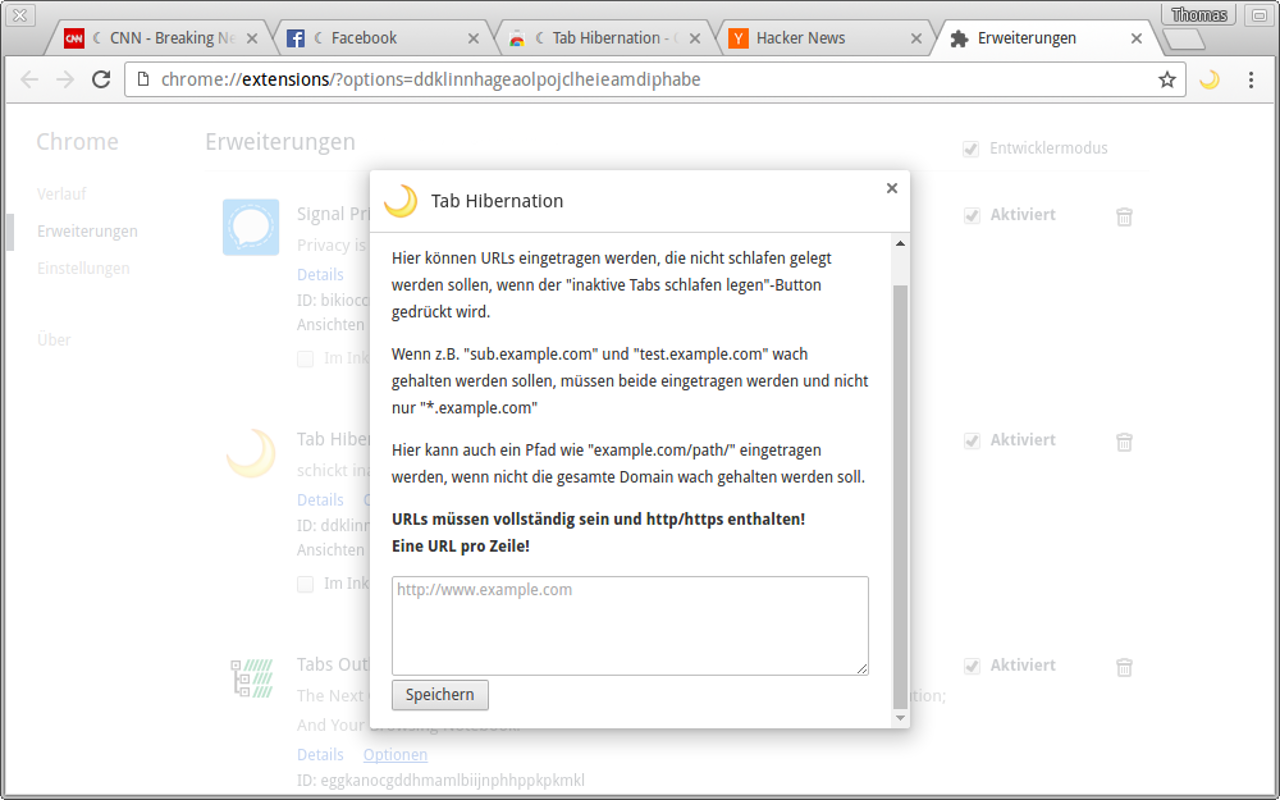
Task: Close the Erweiterungen tab
Action: click(x=1136, y=39)
